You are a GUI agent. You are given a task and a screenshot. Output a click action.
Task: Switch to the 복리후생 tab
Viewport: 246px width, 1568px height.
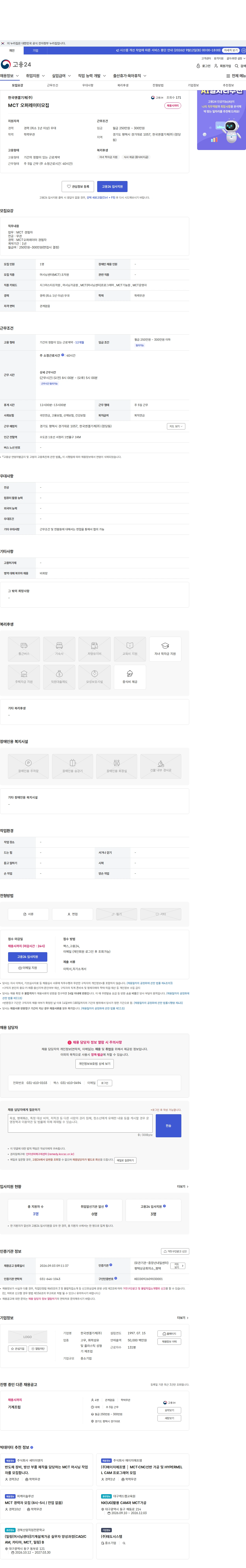coord(123,85)
